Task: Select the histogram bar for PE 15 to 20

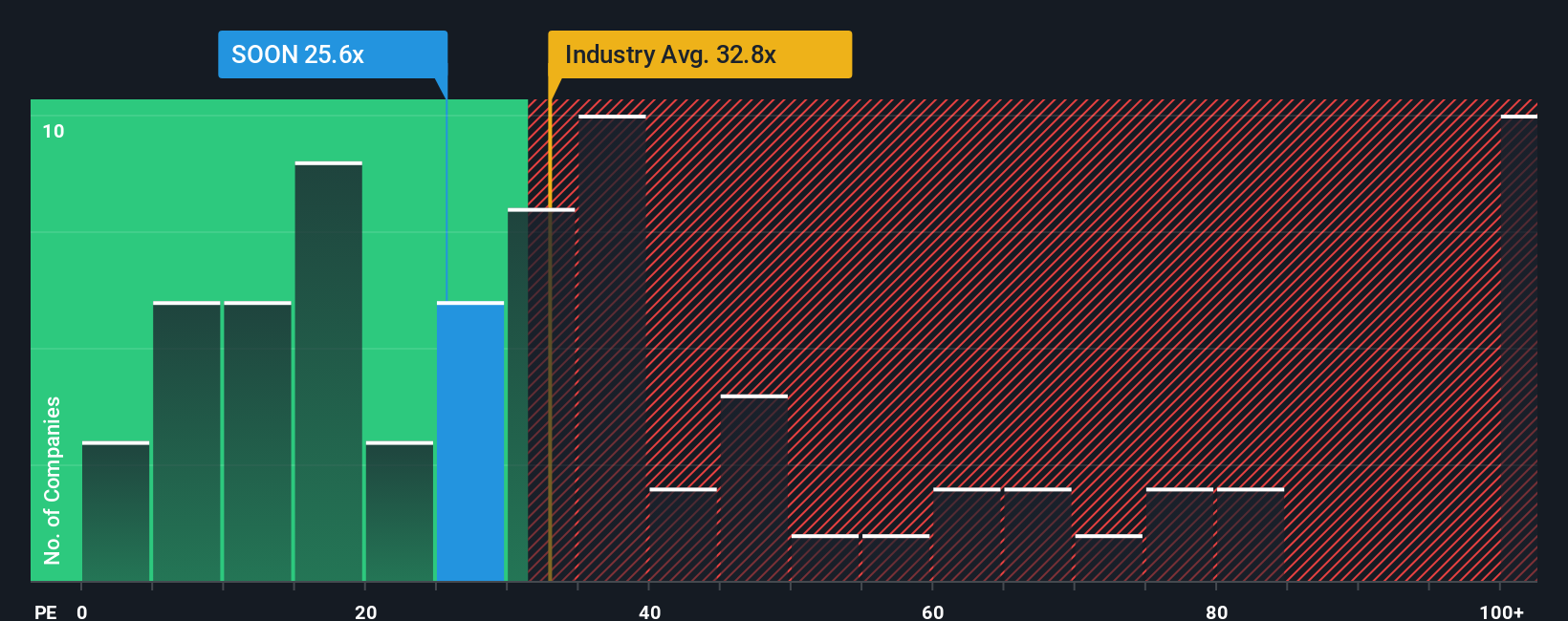Action: click(x=329, y=372)
